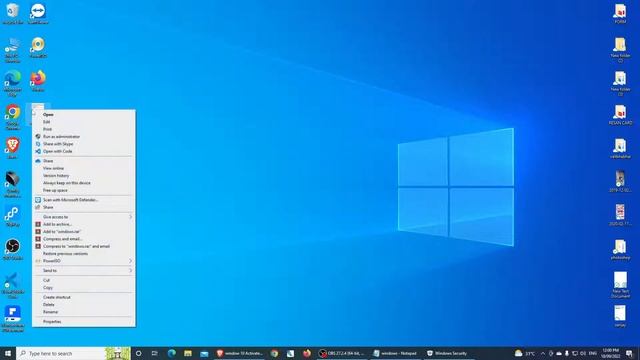Viewport: 640px width, 360px height.
Task: Click the Windows Start button
Action: pos(8,353)
